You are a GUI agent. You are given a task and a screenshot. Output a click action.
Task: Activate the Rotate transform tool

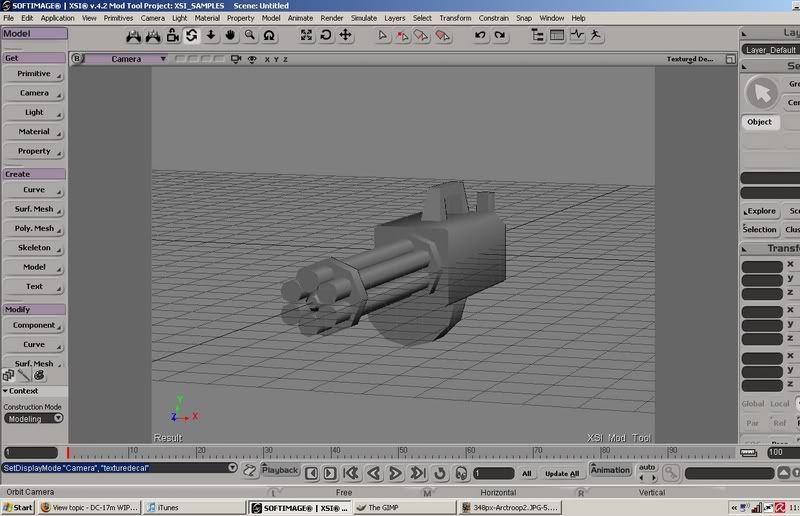[x=326, y=35]
